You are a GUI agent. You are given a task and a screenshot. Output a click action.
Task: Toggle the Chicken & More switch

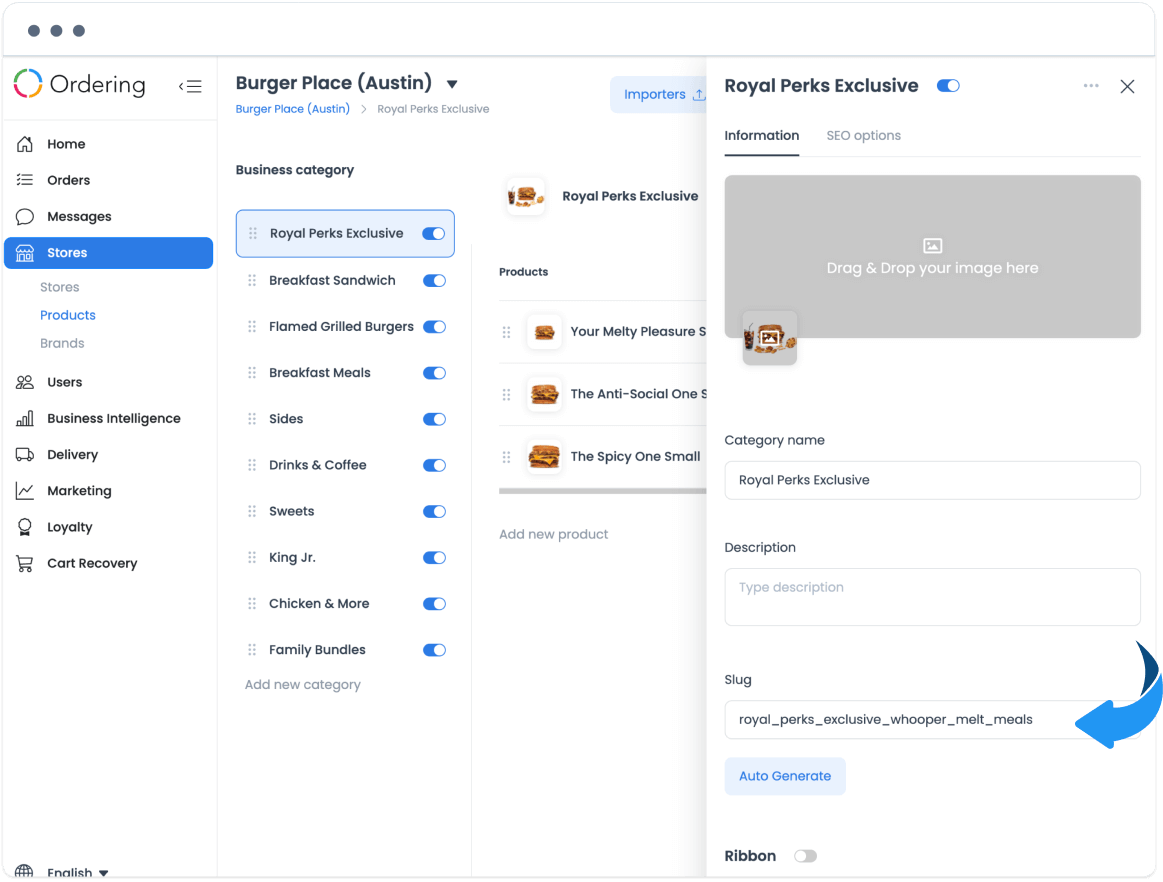434,604
